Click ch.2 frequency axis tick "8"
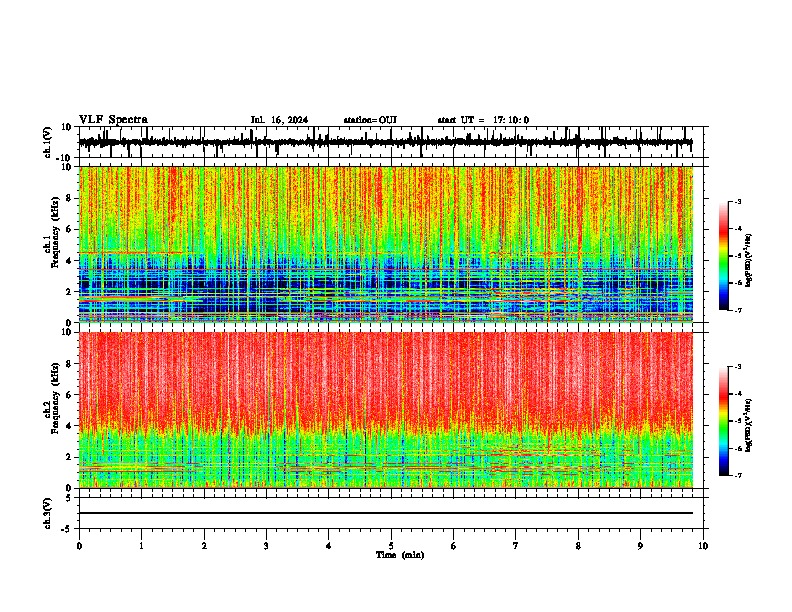The width and height of the screenshot is (792, 612). click(69, 364)
